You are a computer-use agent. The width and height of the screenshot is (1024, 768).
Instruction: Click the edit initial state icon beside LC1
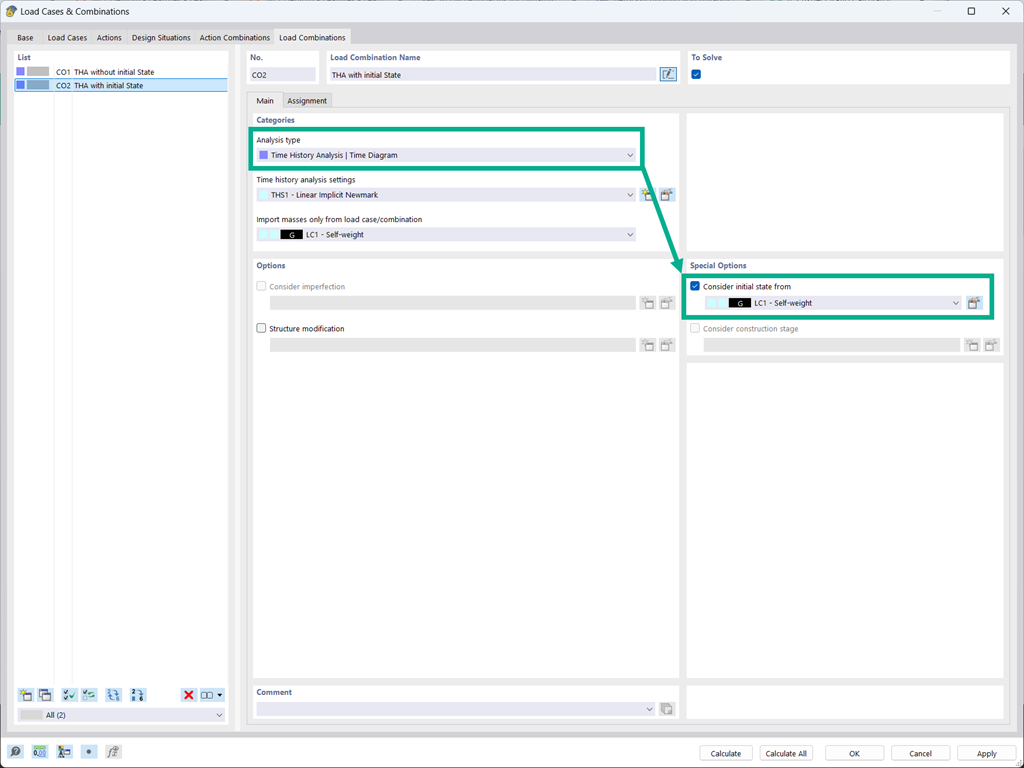[973, 302]
